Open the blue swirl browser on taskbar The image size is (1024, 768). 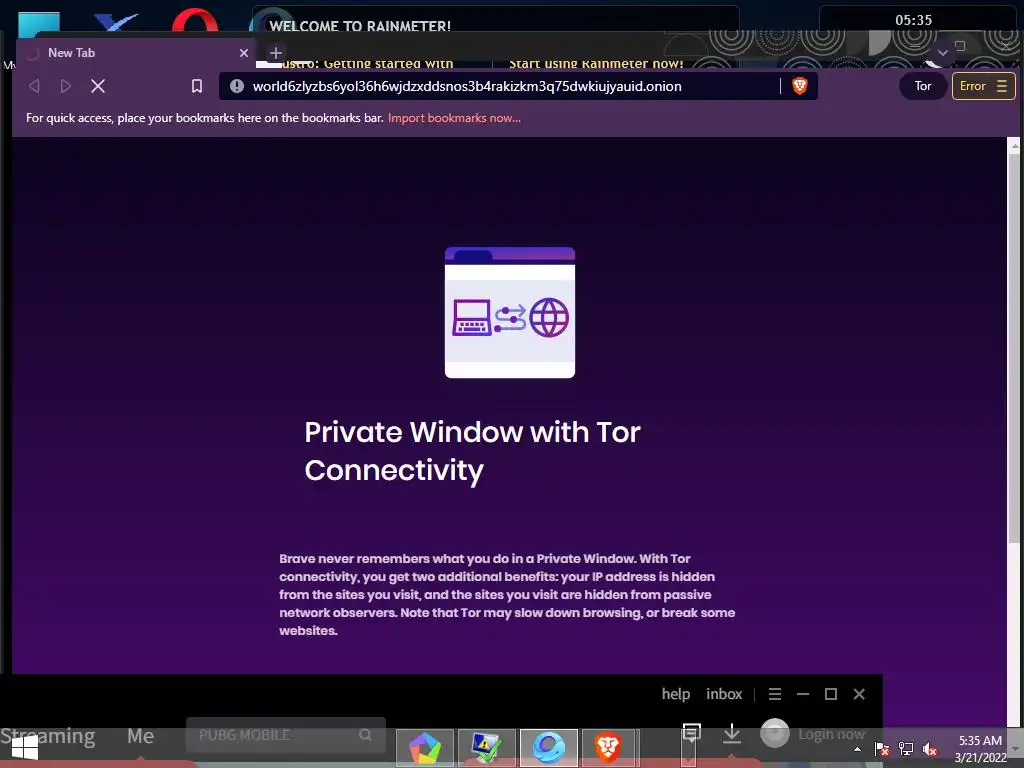click(x=549, y=748)
